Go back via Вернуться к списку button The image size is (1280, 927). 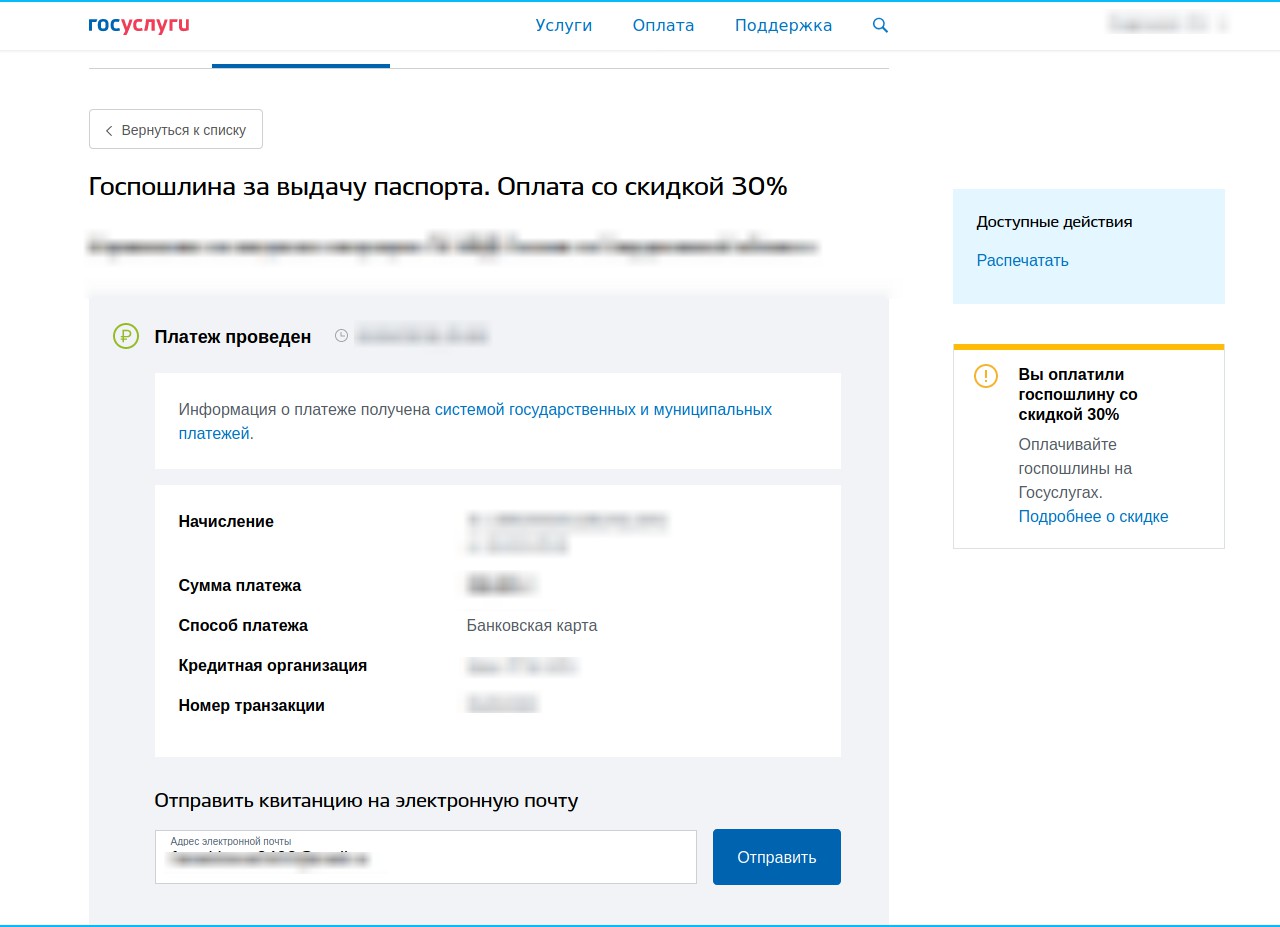pyautogui.click(x=176, y=130)
